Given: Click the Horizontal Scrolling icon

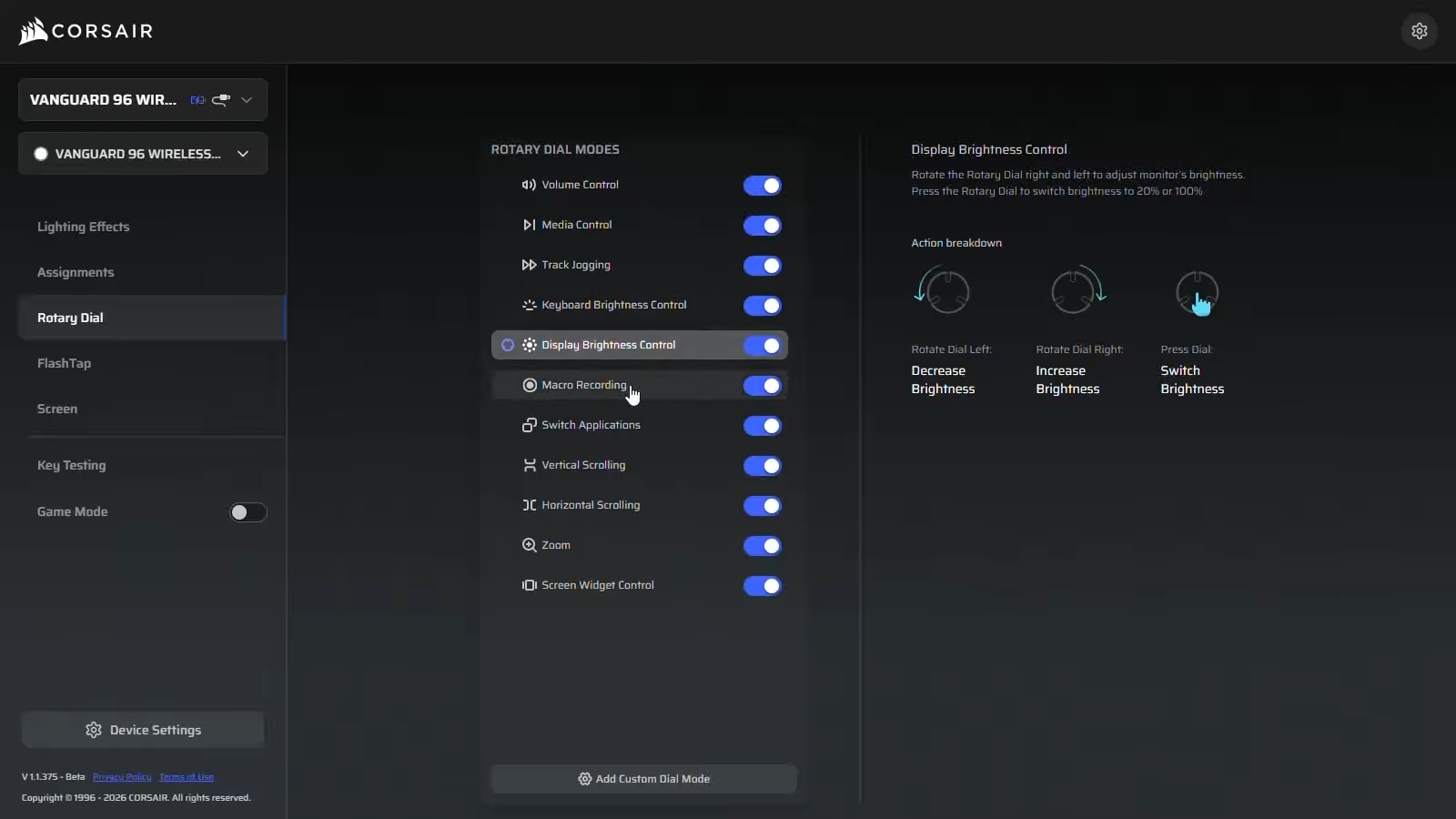Looking at the screenshot, I should click(x=529, y=505).
